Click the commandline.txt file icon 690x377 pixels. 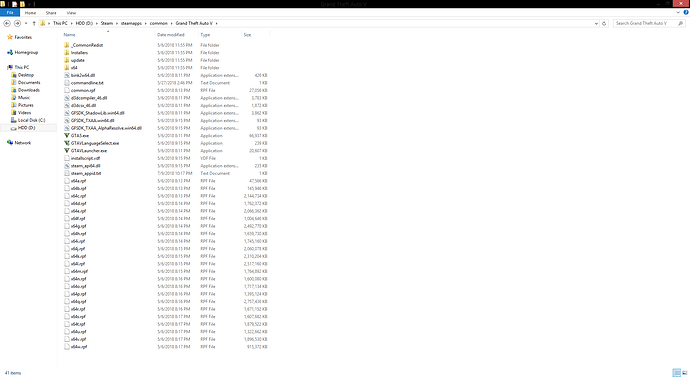(x=67, y=83)
